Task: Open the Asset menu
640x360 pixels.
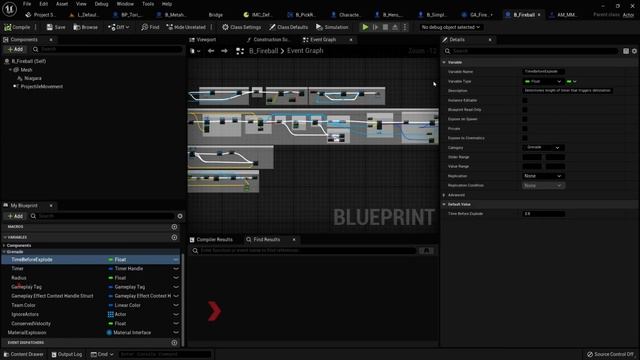Action: coord(62,4)
